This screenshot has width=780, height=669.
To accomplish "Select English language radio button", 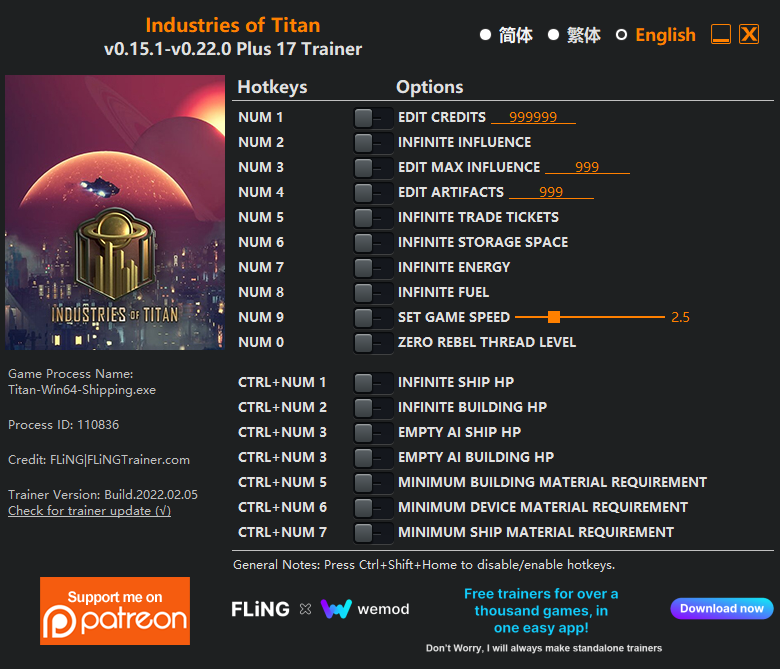I will pos(621,35).
